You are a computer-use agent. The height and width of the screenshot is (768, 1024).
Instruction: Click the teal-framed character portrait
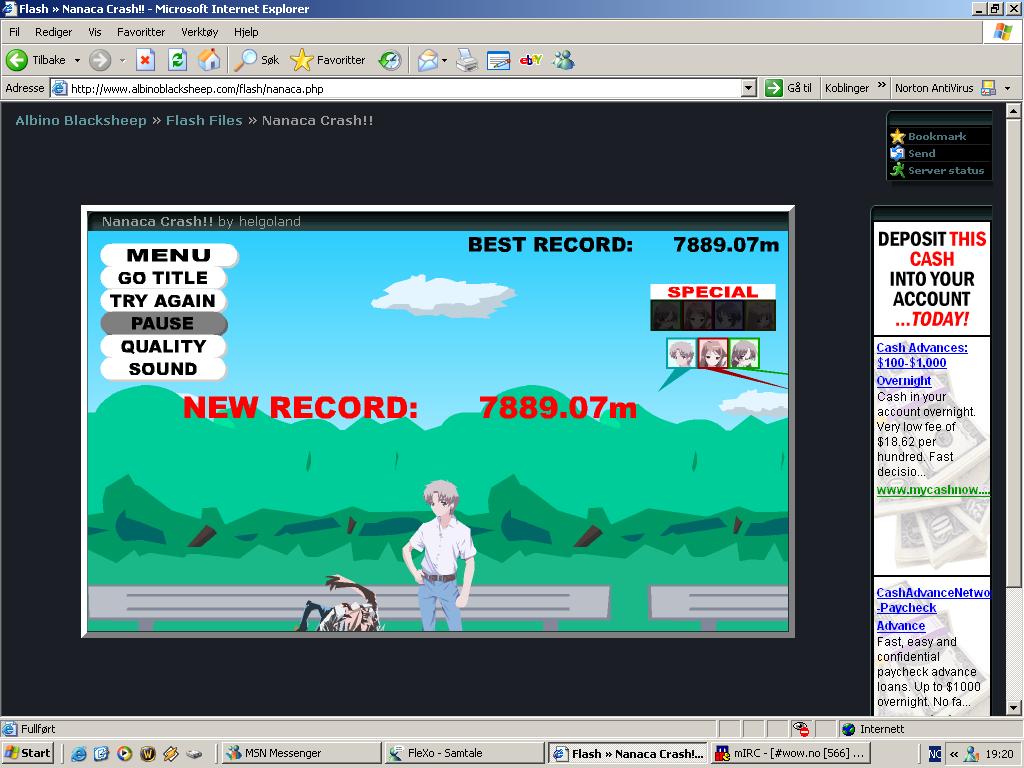(x=681, y=353)
